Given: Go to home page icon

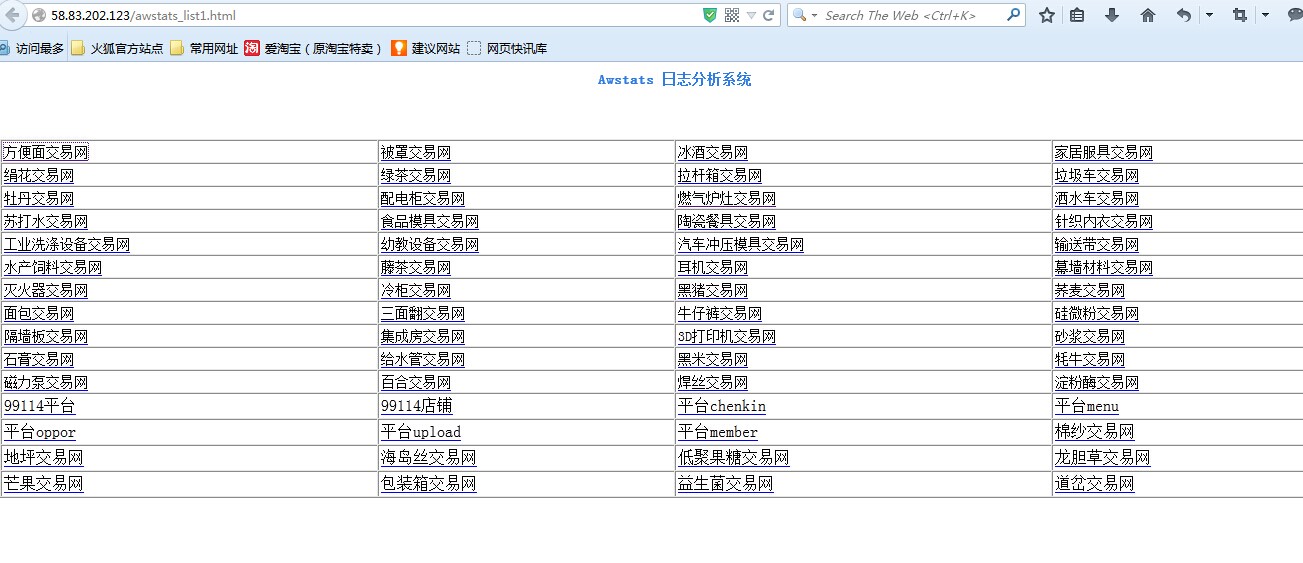Looking at the screenshot, I should click(x=1148, y=15).
